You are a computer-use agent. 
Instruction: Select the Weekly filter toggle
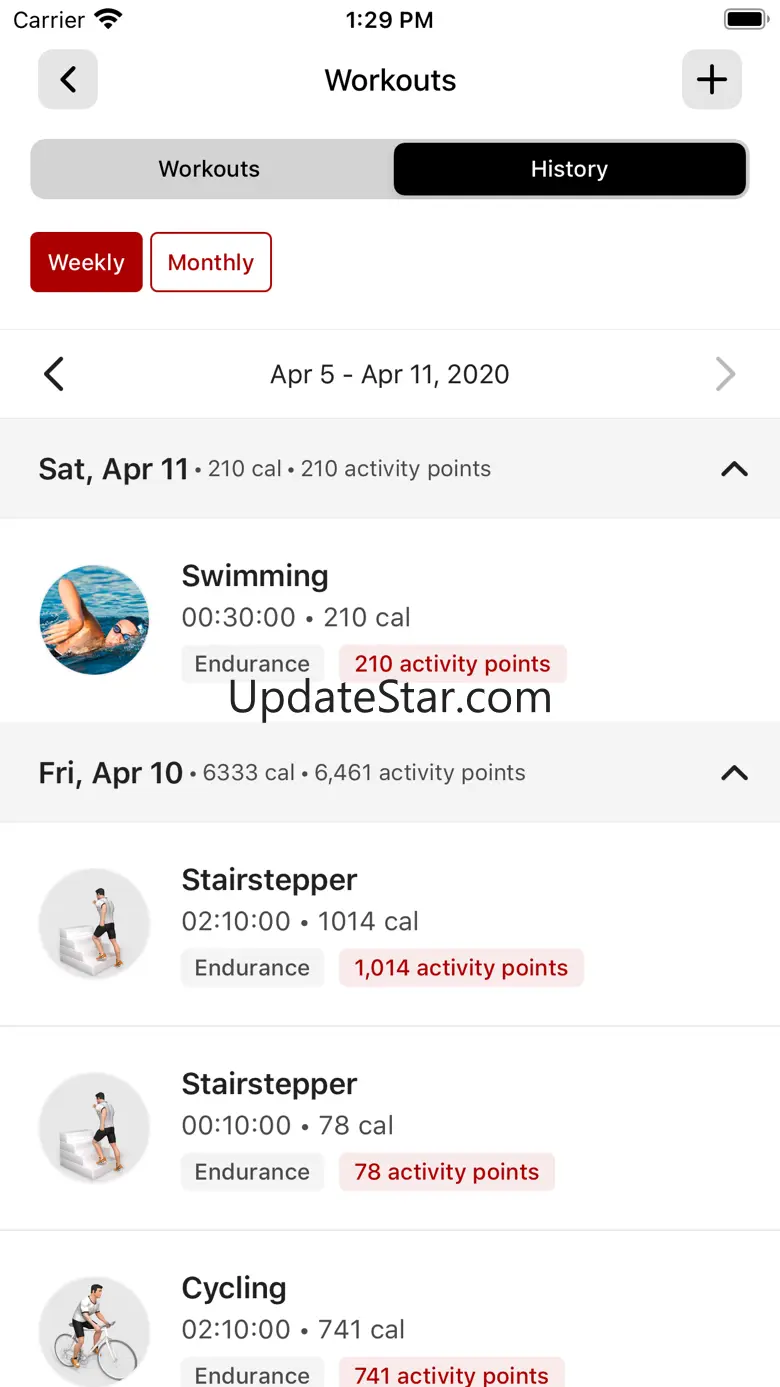(86, 263)
